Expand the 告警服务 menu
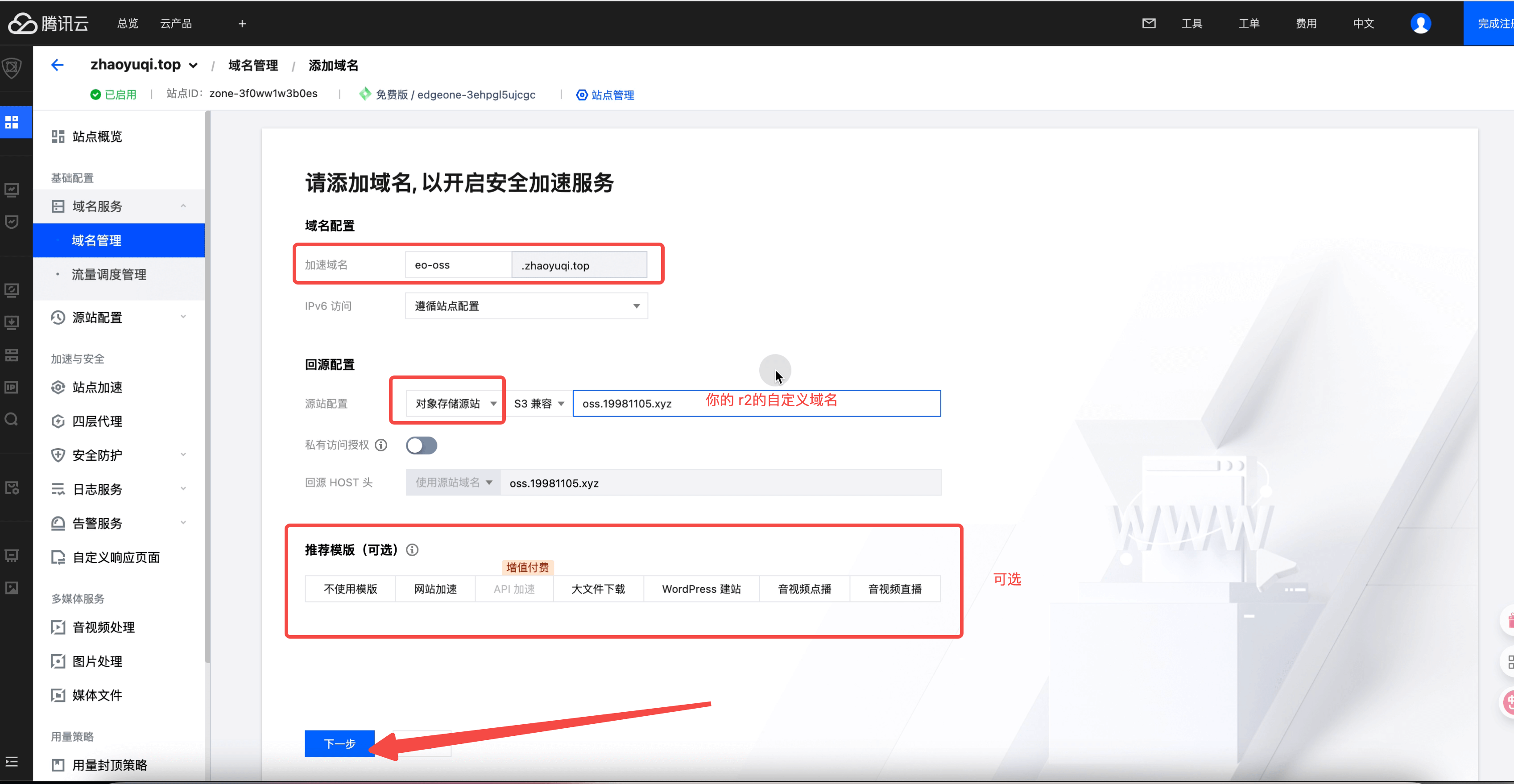Image resolution: width=1514 pixels, height=784 pixels. (x=183, y=523)
